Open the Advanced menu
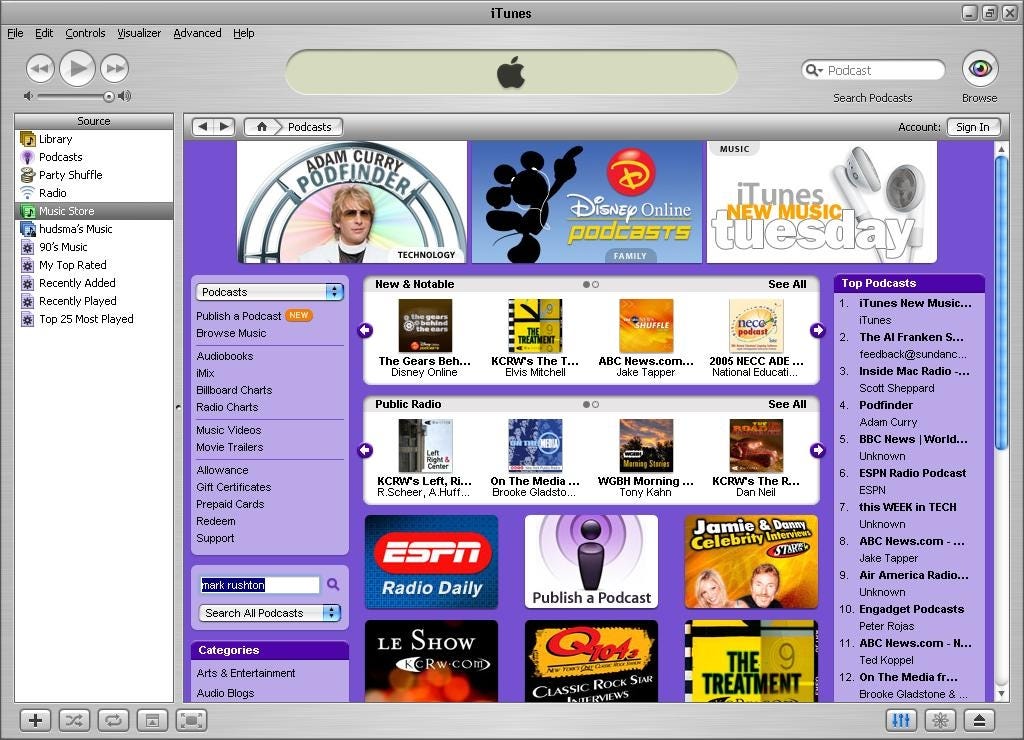 click(x=197, y=33)
